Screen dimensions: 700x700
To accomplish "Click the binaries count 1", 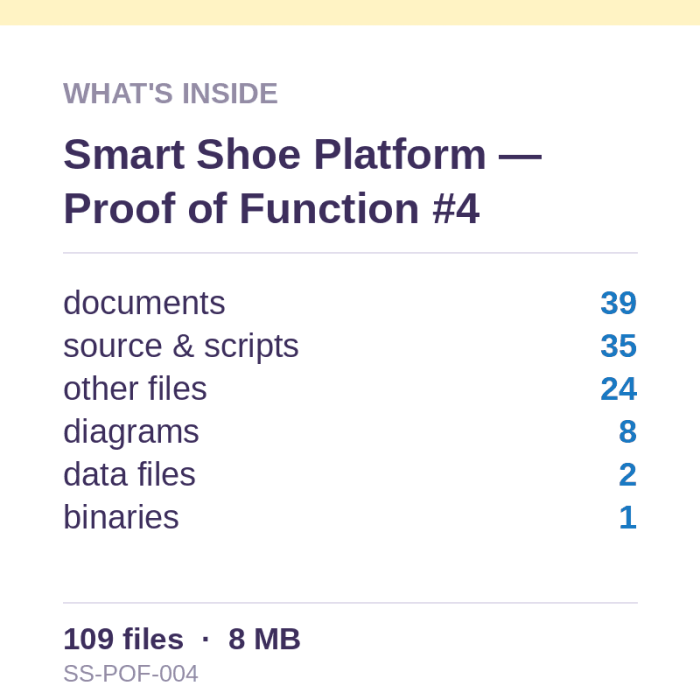I will point(628,517).
